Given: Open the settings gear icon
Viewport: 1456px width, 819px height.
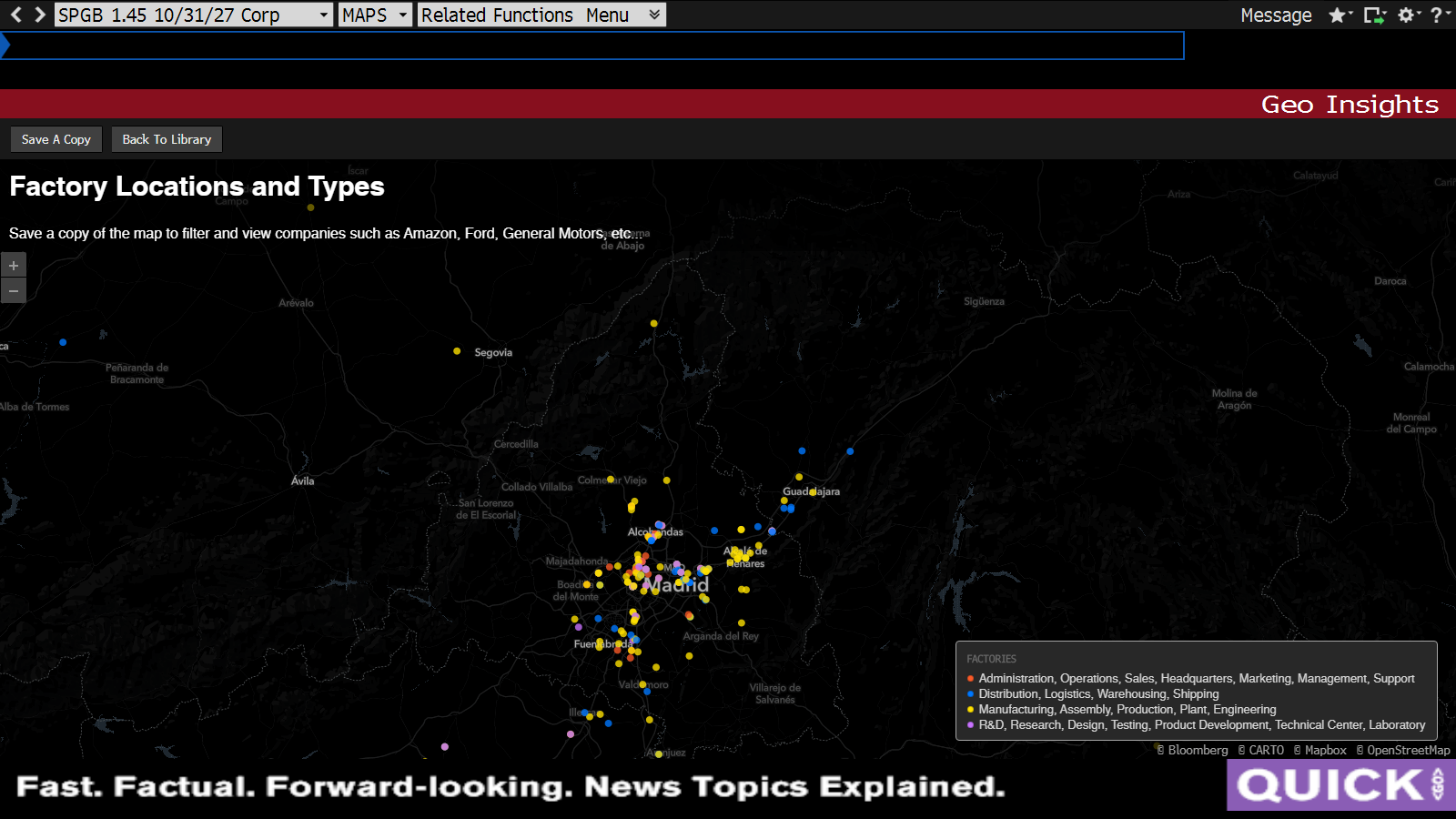Looking at the screenshot, I should click(1406, 15).
